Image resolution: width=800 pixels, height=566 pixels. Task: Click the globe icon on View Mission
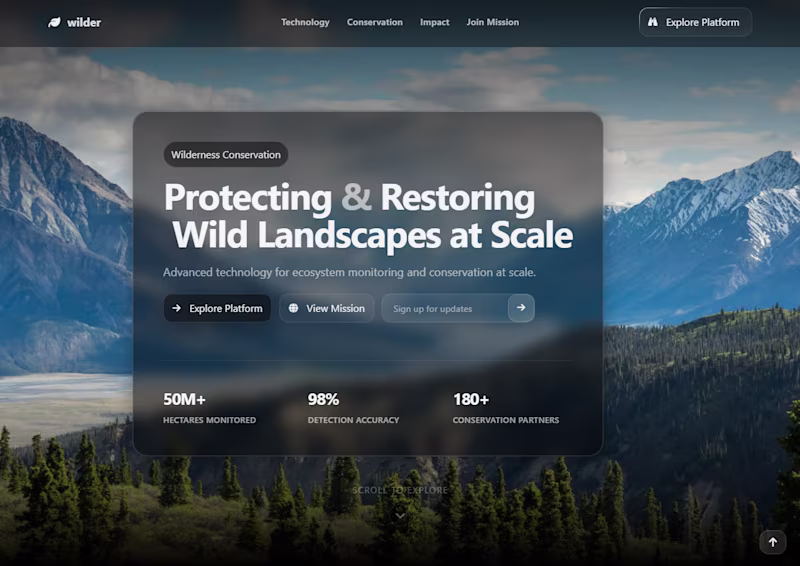click(x=293, y=308)
